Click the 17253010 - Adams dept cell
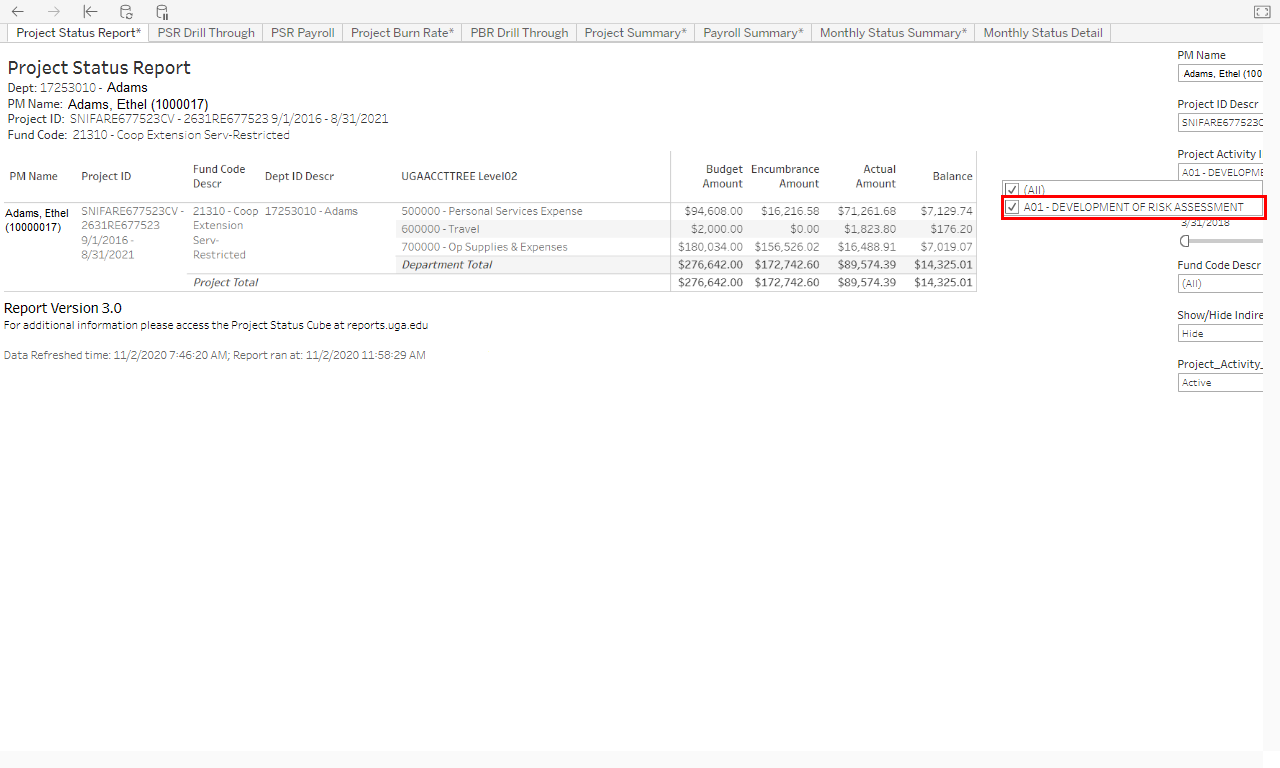Image resolution: width=1280 pixels, height=768 pixels. (311, 211)
